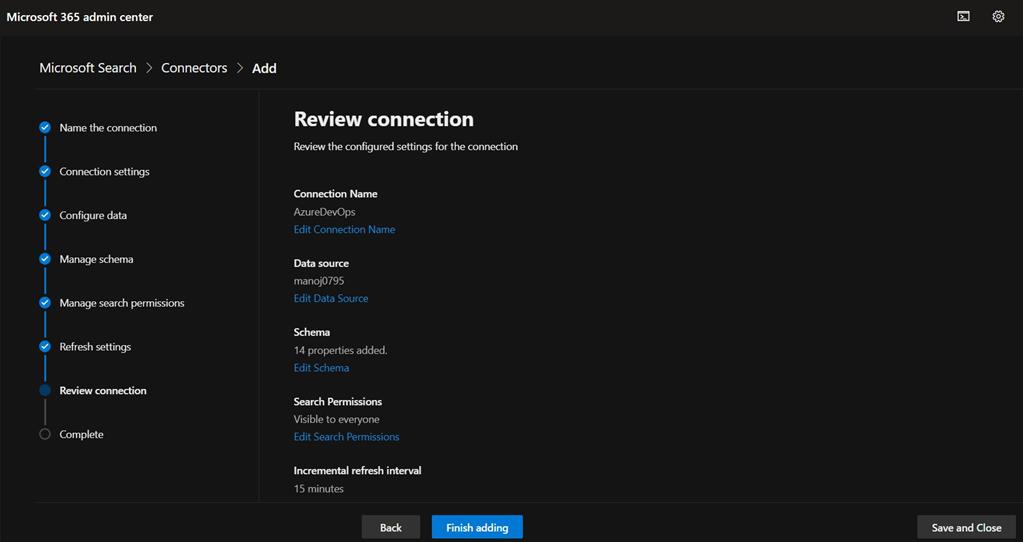Click the Save and Close button
The height and width of the screenshot is (542, 1023).
click(x=966, y=527)
